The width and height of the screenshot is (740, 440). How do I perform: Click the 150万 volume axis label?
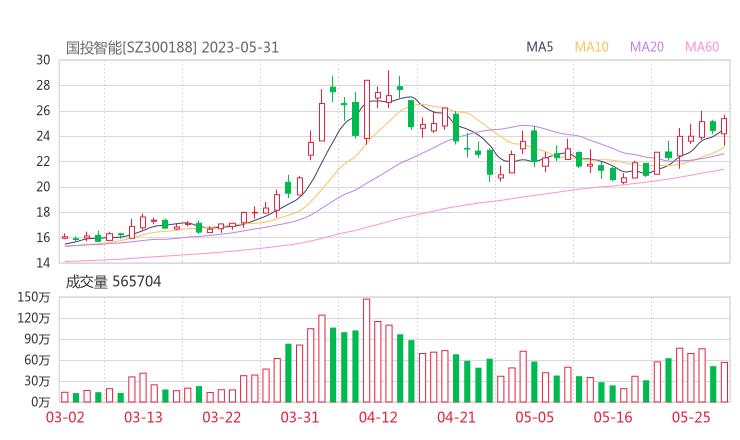[34, 297]
